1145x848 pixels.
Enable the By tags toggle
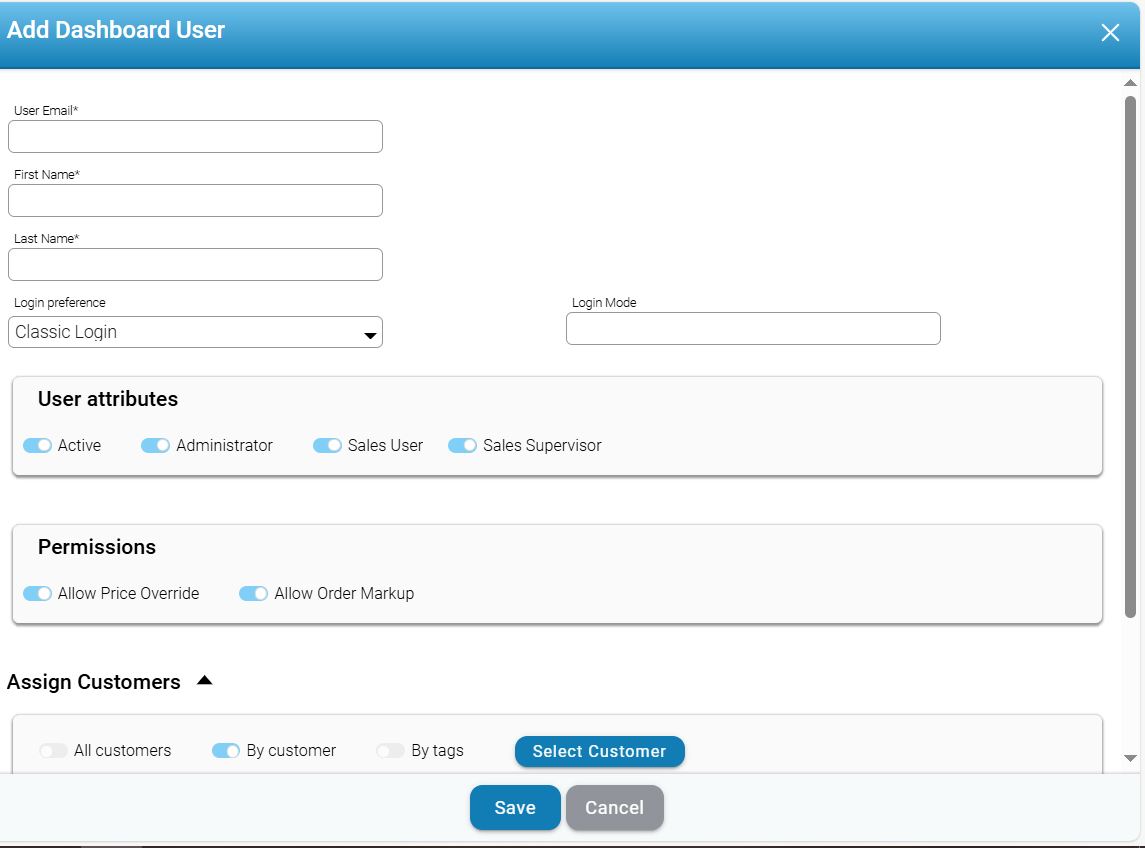click(391, 751)
